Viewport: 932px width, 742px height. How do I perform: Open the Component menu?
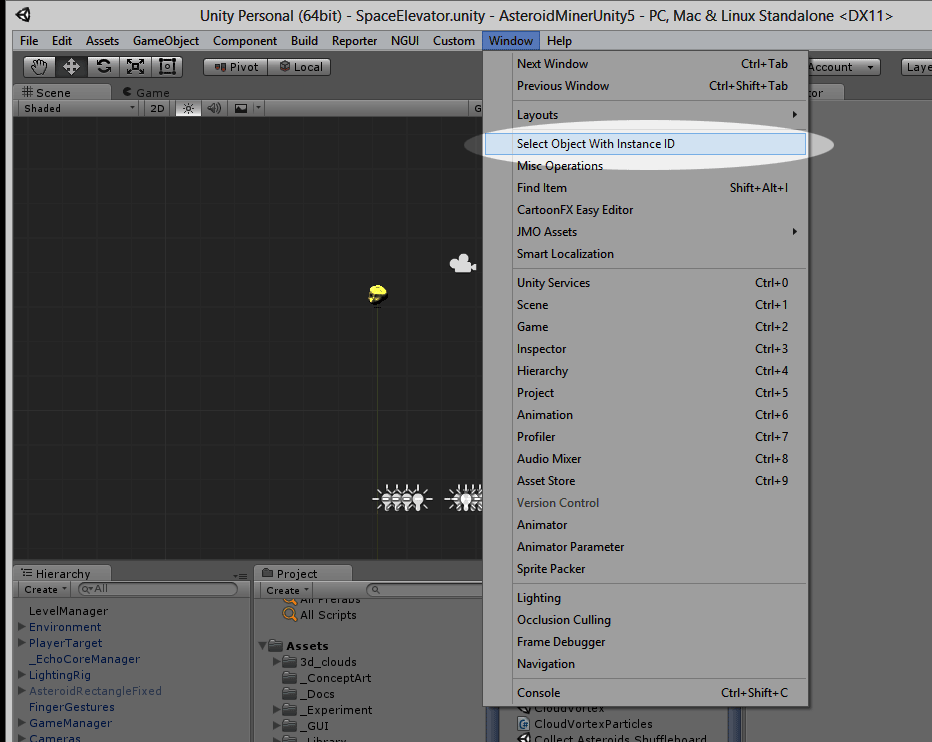pos(245,40)
